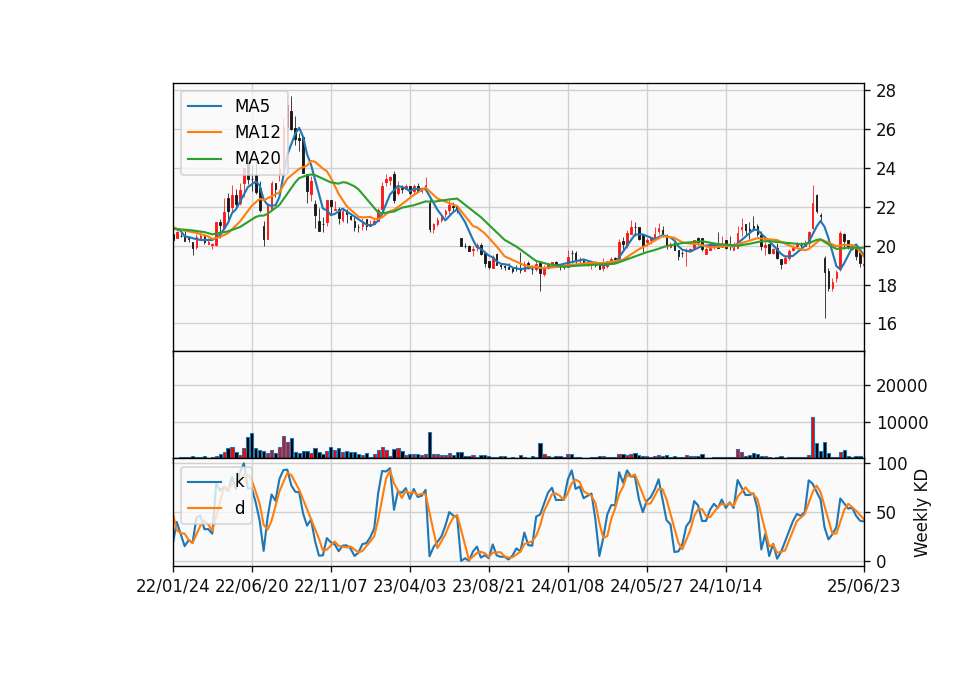Click the 23/04/03 date tick label

coord(410,586)
